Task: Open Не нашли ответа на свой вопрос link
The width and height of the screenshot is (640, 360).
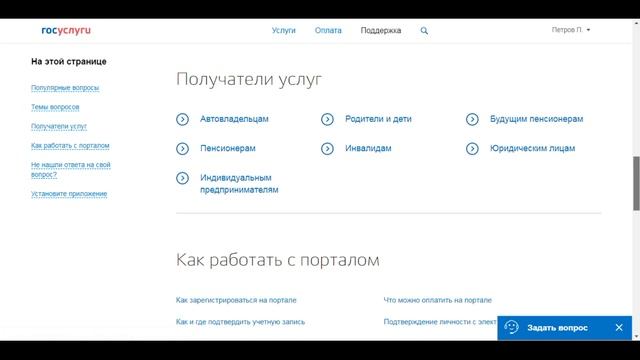Action: [71, 169]
